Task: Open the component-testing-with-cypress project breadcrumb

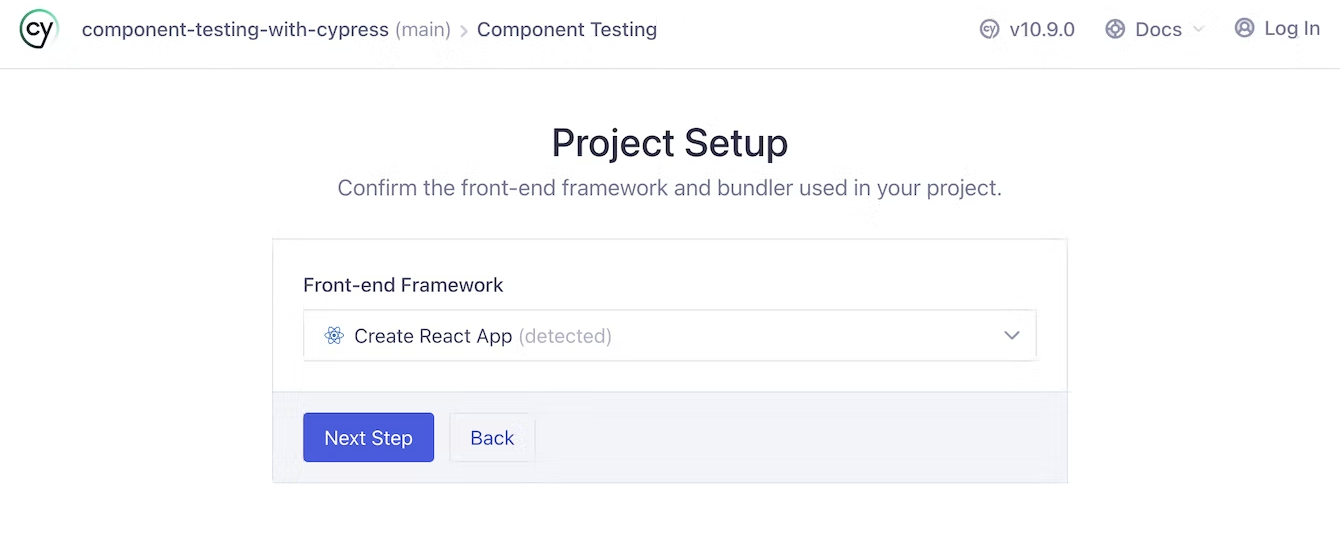Action: coord(235,29)
